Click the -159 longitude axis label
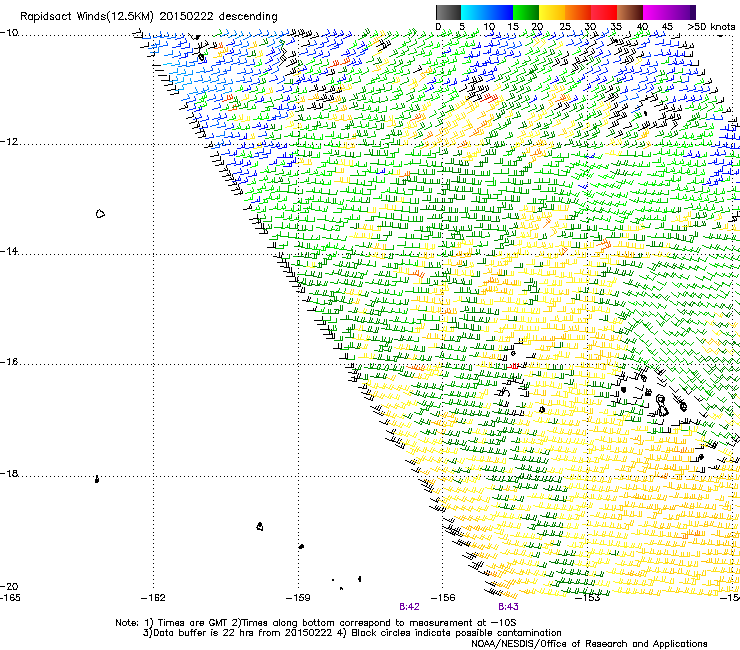This screenshot has height=650, width=740. pos(298,598)
